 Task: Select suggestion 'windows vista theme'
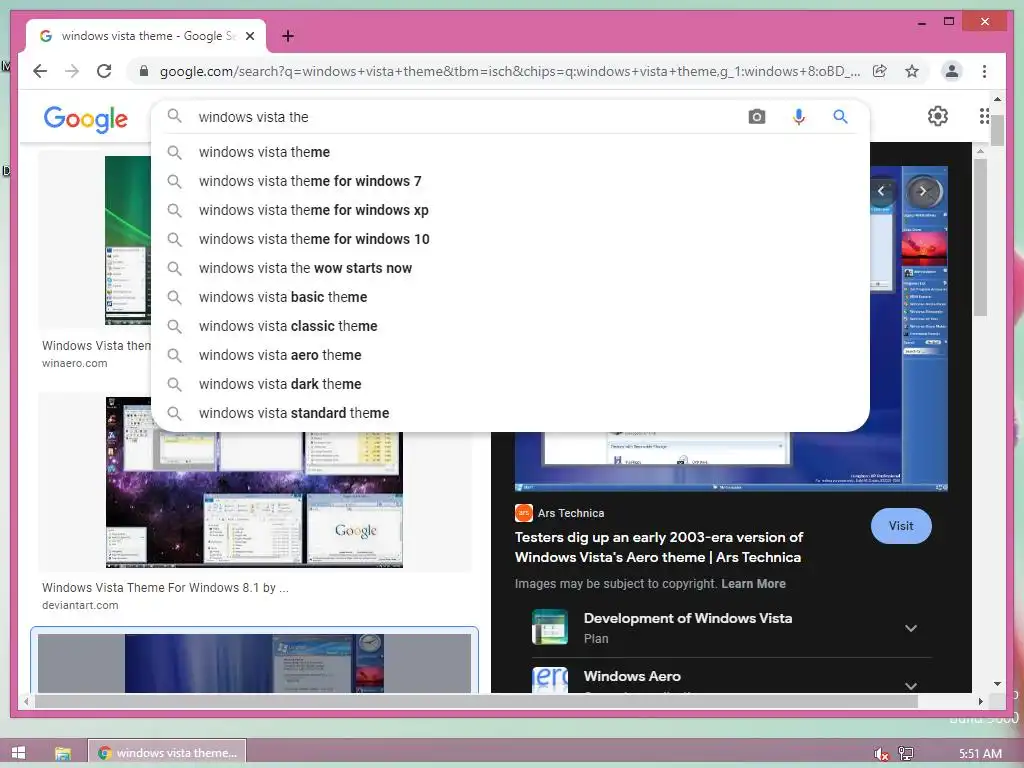(x=510, y=152)
